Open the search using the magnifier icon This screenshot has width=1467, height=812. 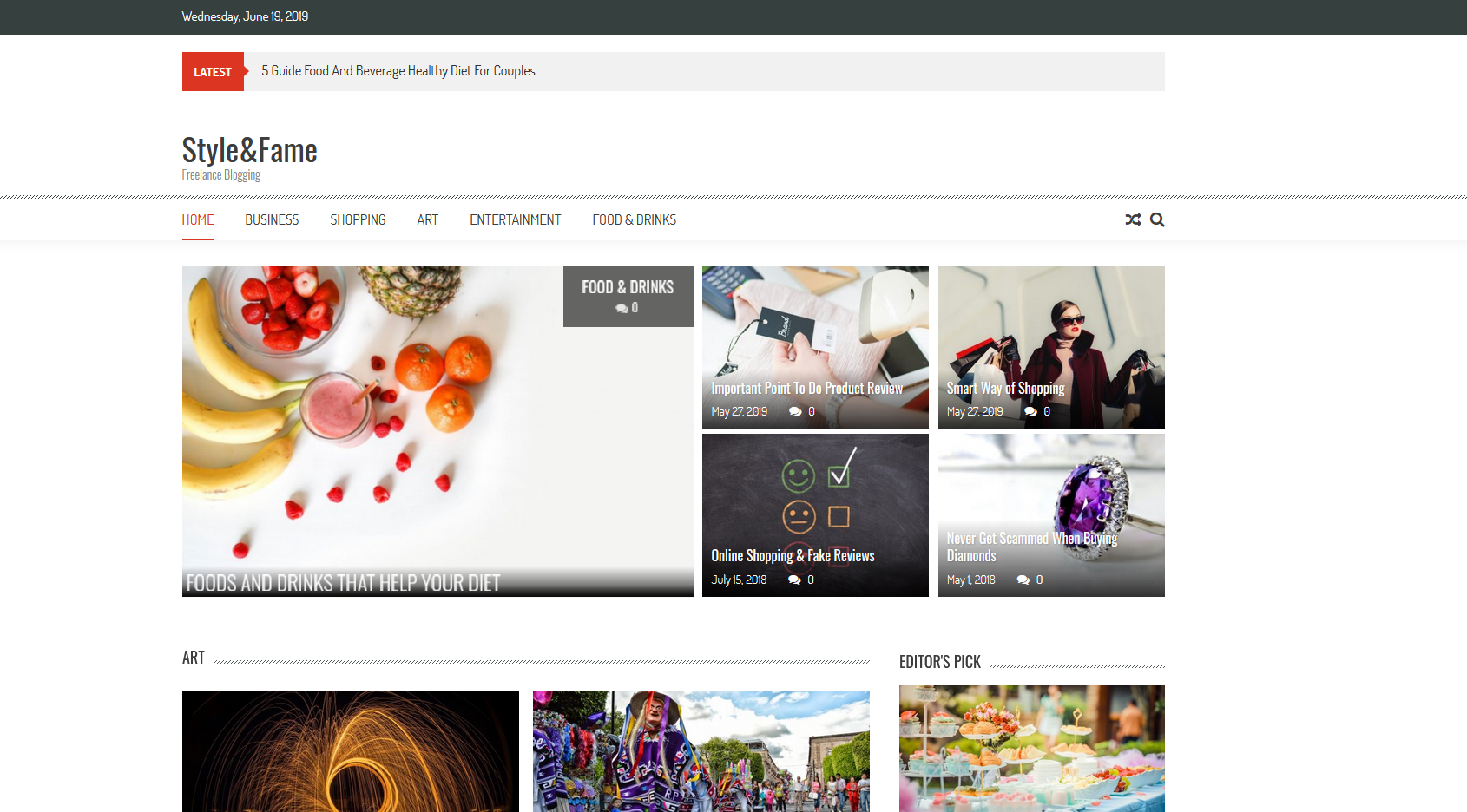[x=1157, y=219]
